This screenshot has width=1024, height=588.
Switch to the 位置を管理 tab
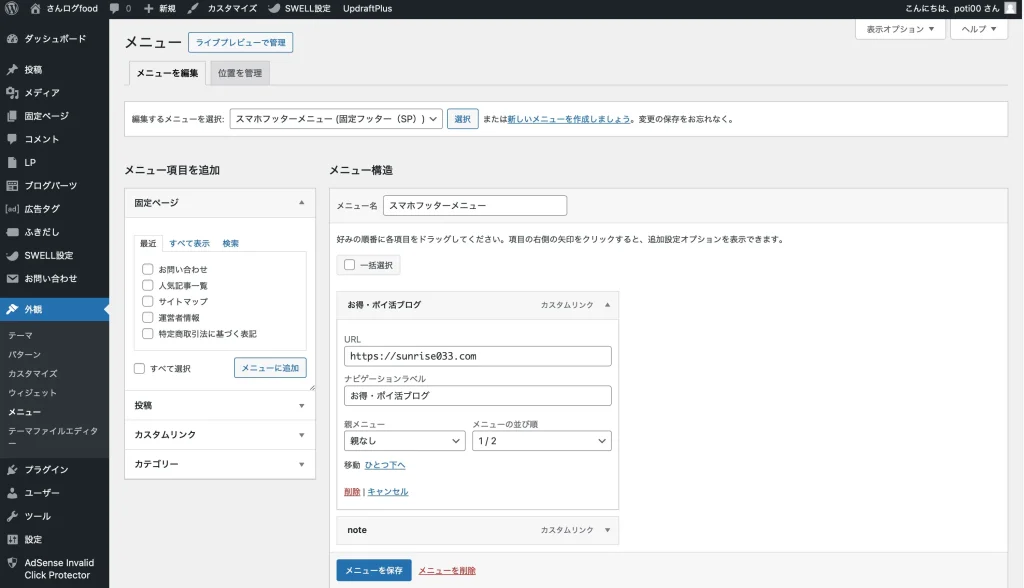[240, 73]
